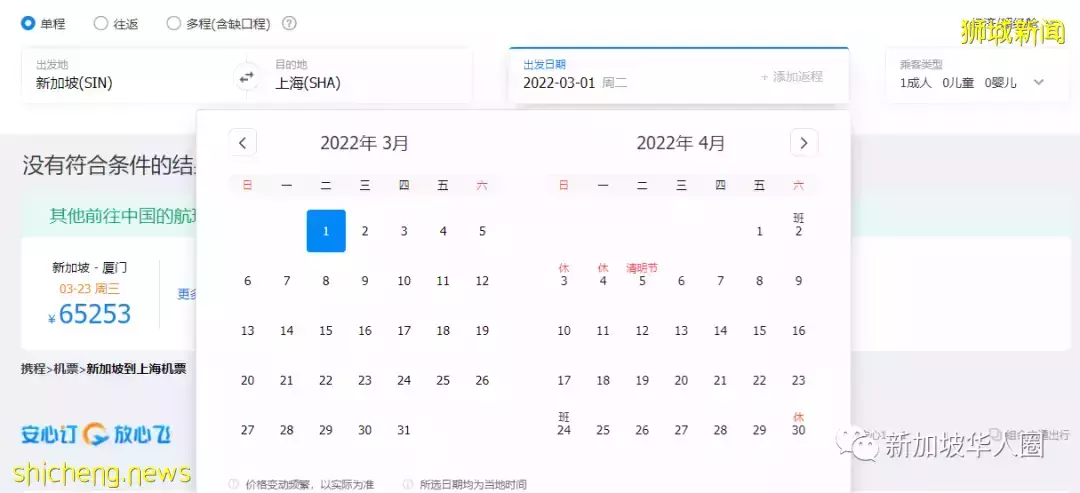Select the 多程(含缺口程) multi-city option

click(x=174, y=23)
